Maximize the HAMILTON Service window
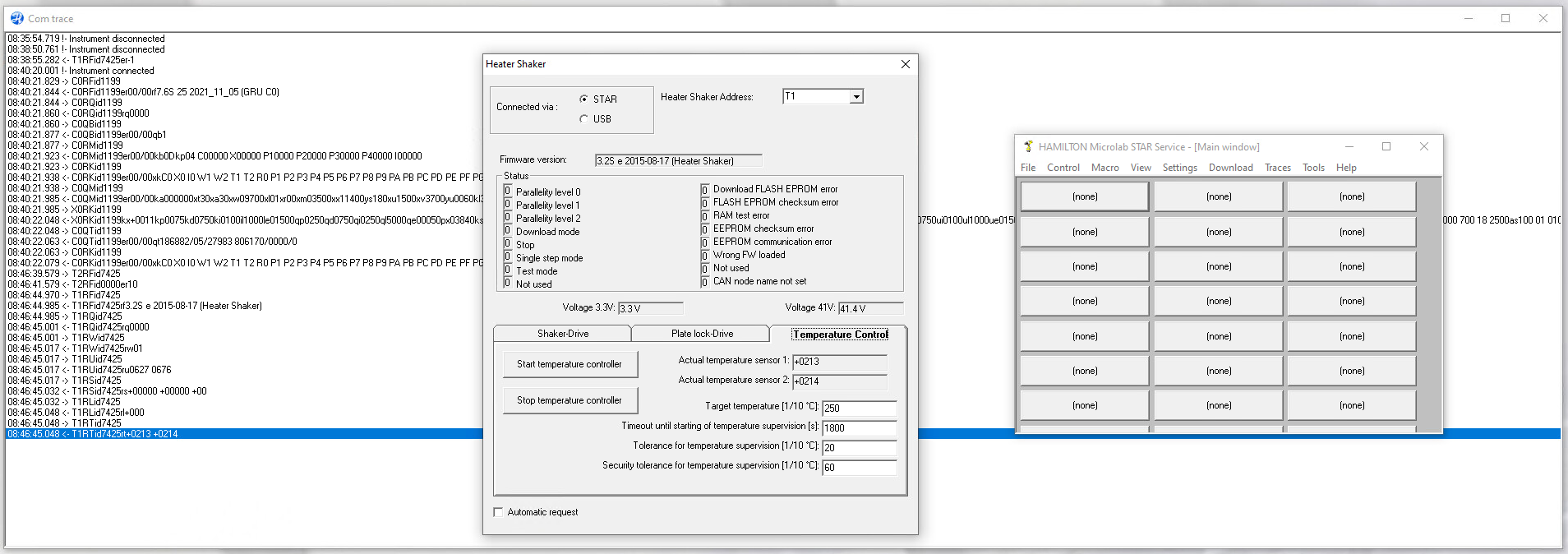The image size is (1568, 554). [x=1386, y=146]
